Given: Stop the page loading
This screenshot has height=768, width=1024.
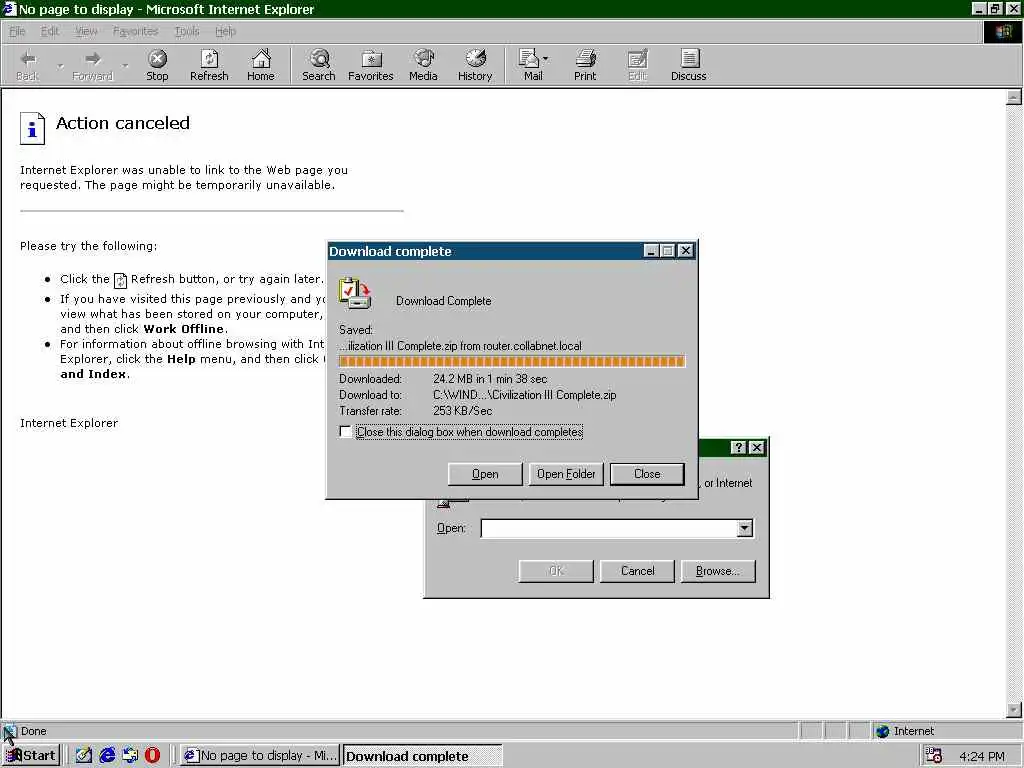Looking at the screenshot, I should [x=157, y=65].
